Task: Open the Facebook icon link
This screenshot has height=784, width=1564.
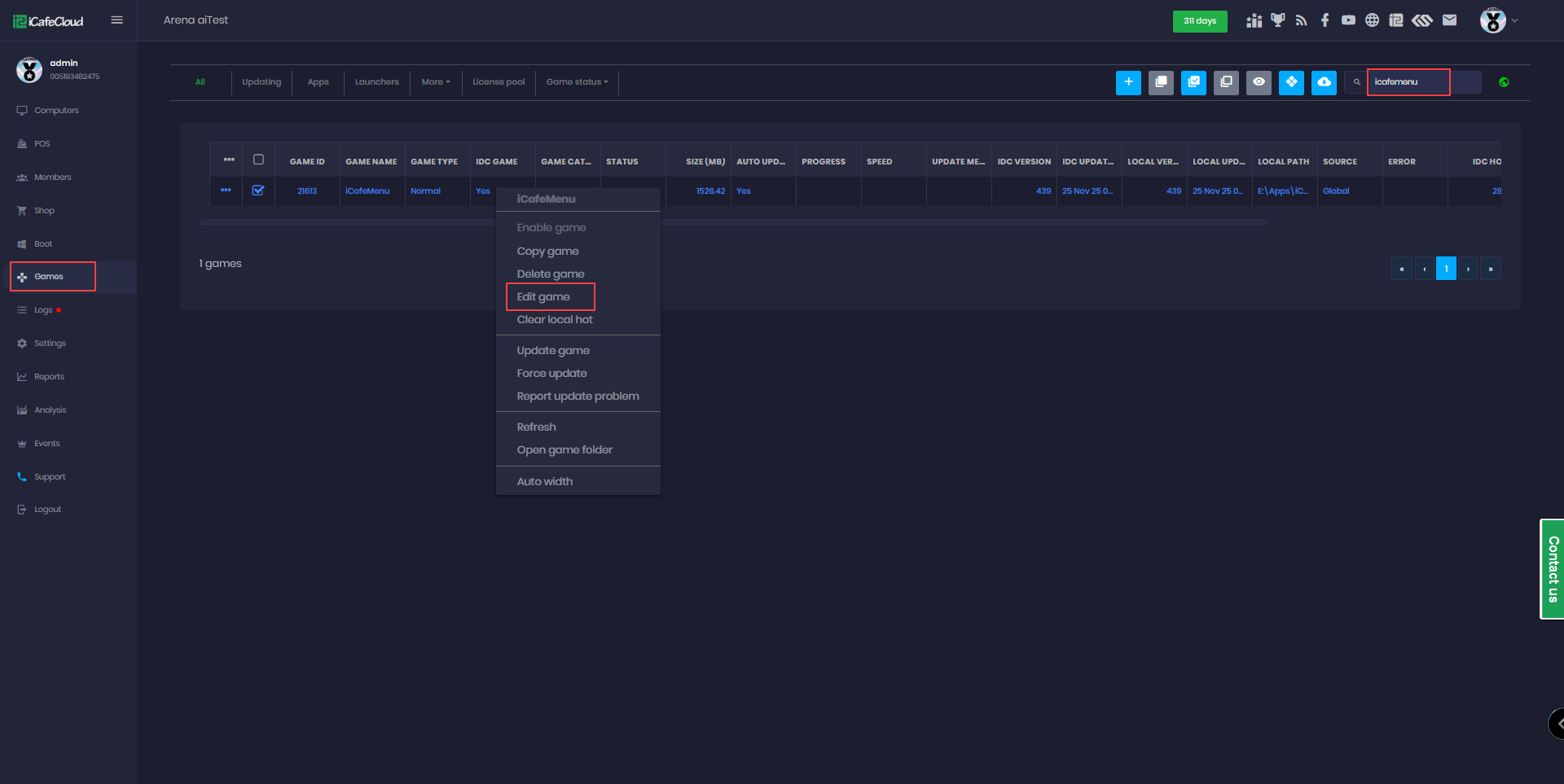Action: click(1325, 20)
